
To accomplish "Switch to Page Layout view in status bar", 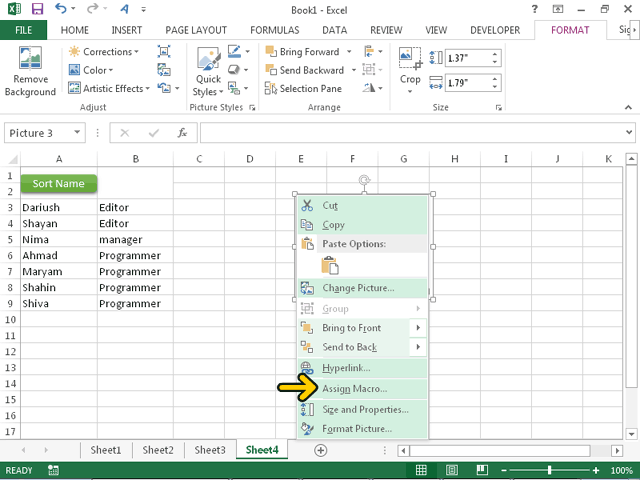I will click(x=451, y=470).
